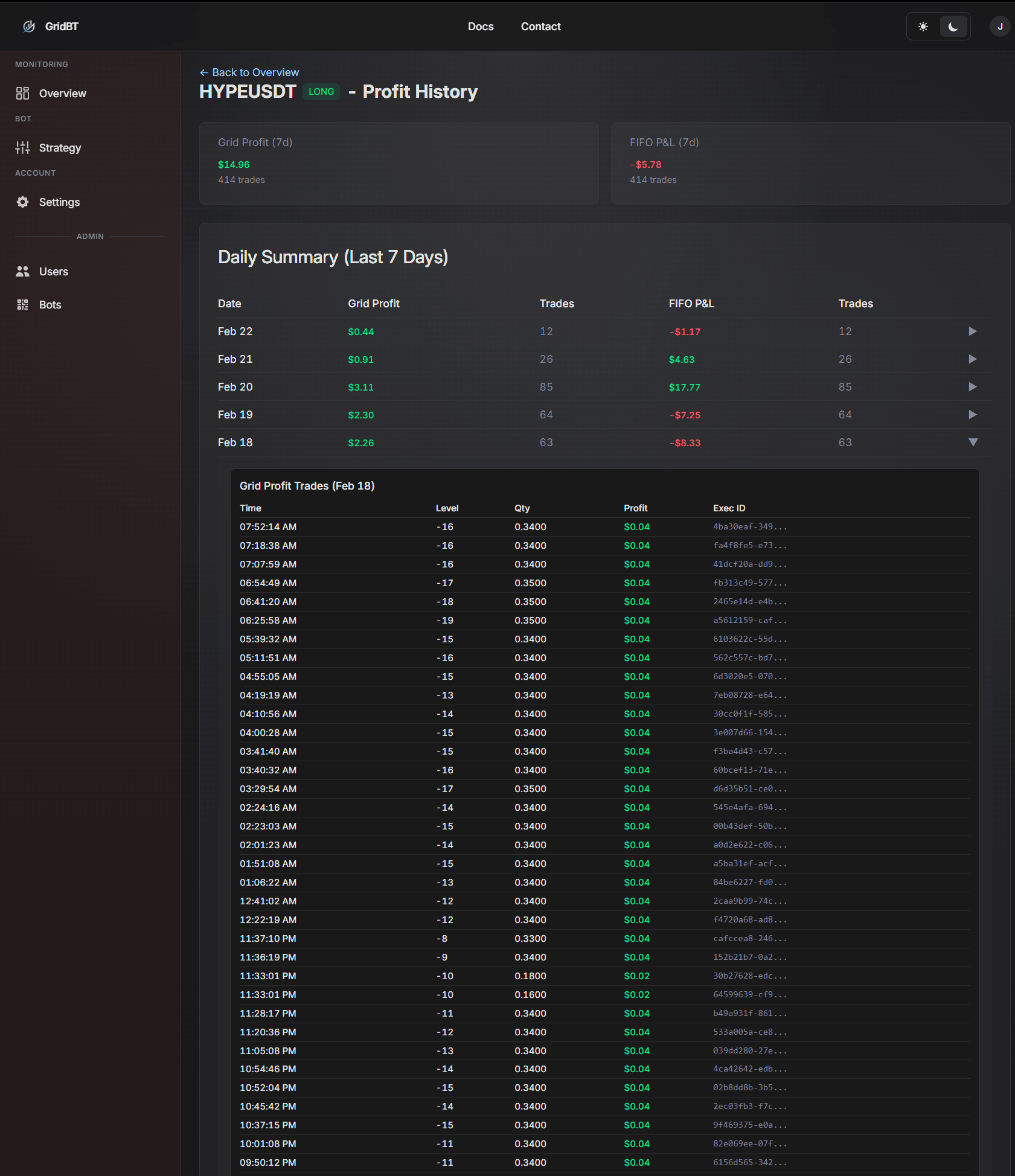1015x1176 pixels.
Task: Open the Docs page
Action: coord(481,27)
